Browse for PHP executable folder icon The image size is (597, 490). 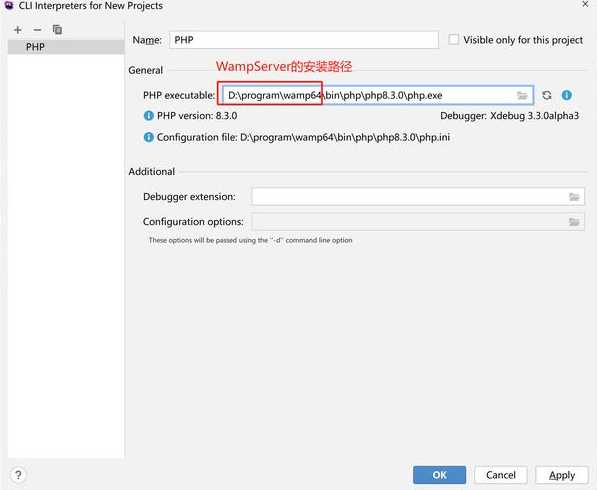click(x=522, y=95)
